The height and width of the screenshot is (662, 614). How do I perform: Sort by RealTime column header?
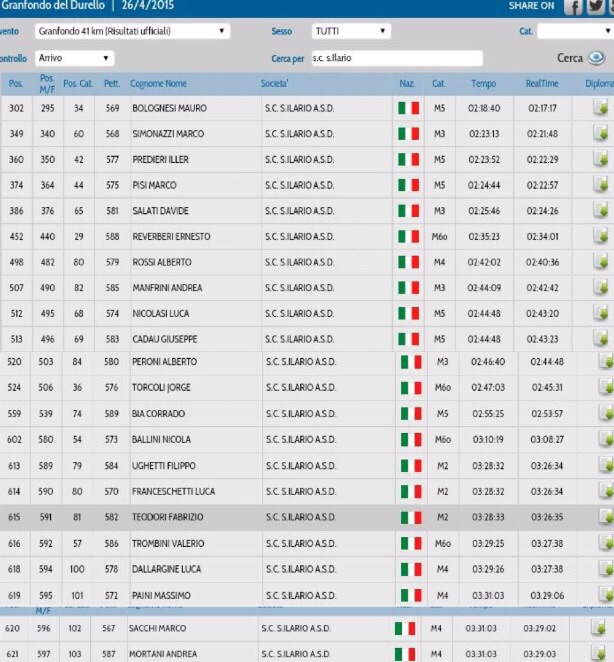(x=542, y=83)
